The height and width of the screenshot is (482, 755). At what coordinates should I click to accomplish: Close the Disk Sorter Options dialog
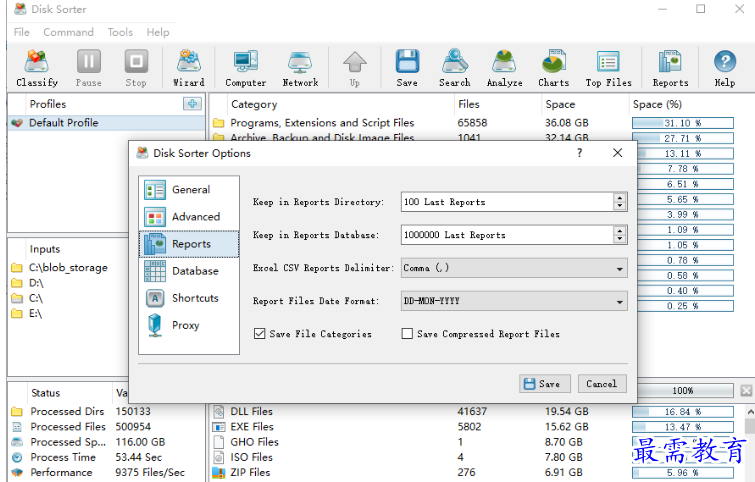[617, 153]
